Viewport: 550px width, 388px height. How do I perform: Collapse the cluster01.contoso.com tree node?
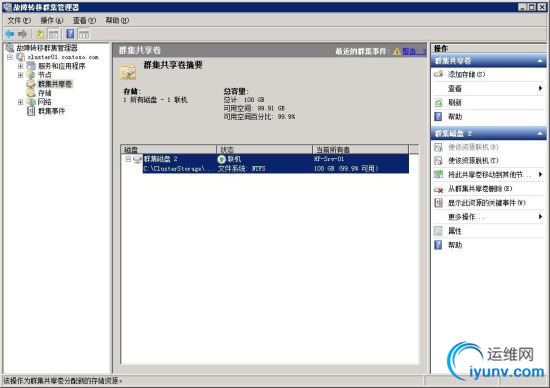10,57
